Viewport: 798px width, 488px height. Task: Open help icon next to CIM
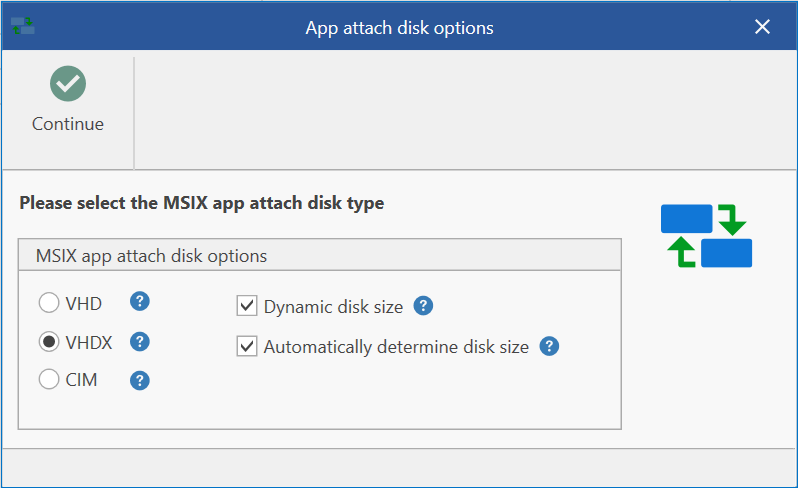coord(140,380)
